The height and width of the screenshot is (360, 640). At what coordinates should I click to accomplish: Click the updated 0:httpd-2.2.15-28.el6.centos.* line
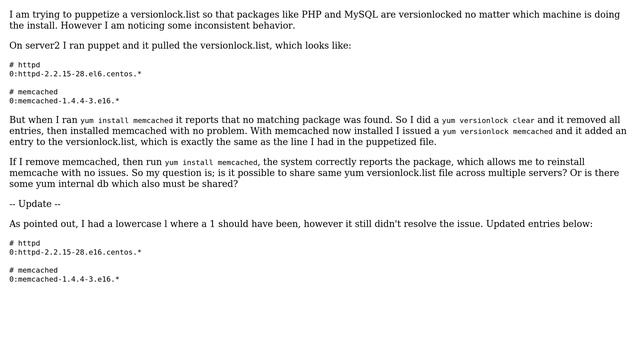[75, 252]
